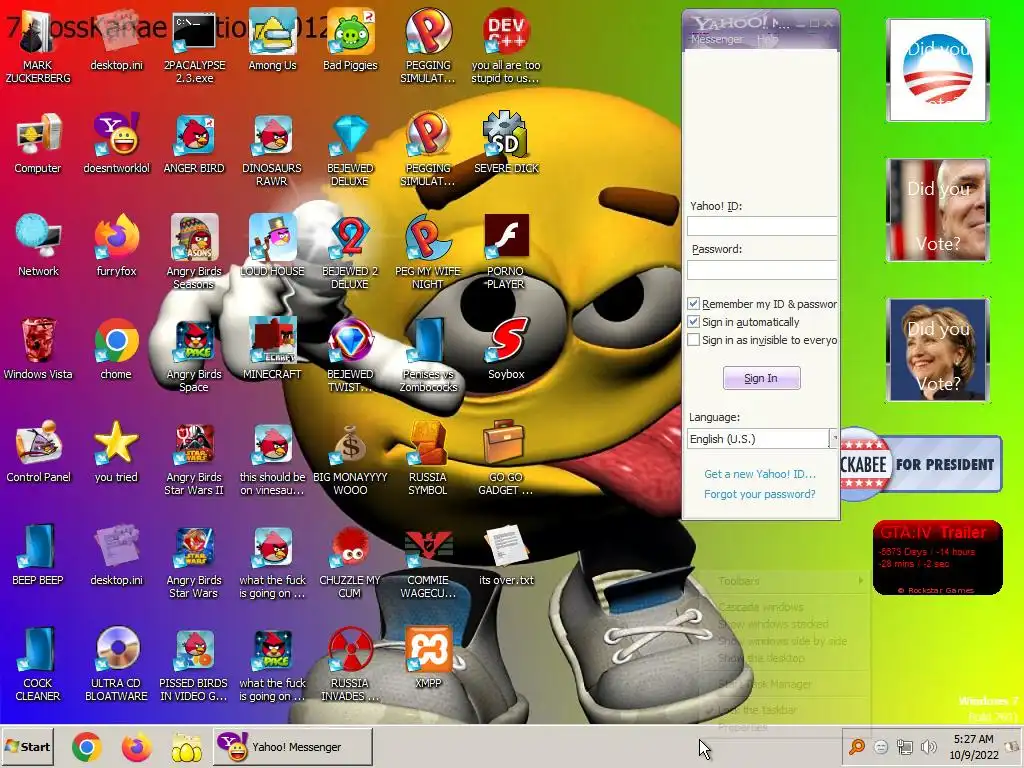Launch Firefox from the taskbar
The image size is (1024, 768).
[x=136, y=746]
